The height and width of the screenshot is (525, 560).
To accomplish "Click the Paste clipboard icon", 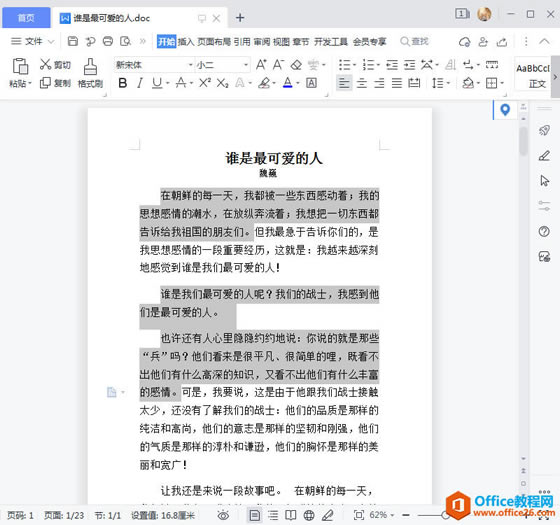I will click(x=20, y=66).
